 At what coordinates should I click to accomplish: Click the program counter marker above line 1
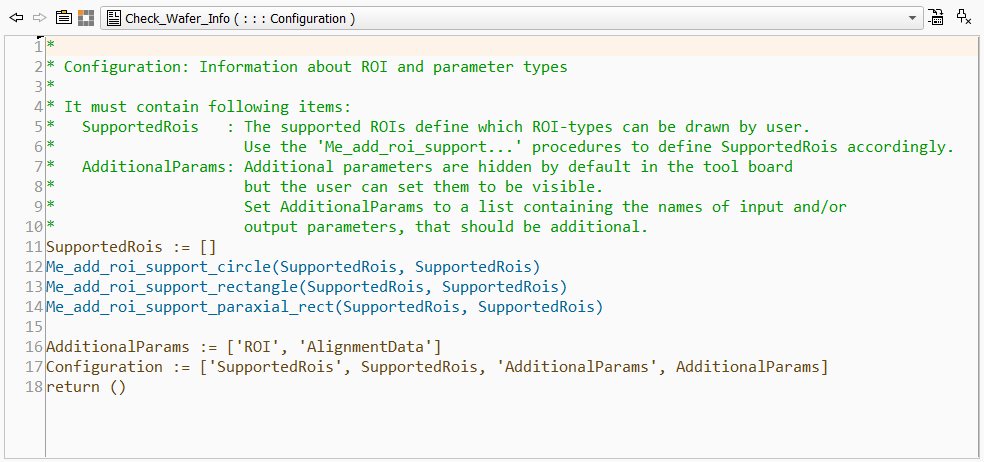(40, 36)
